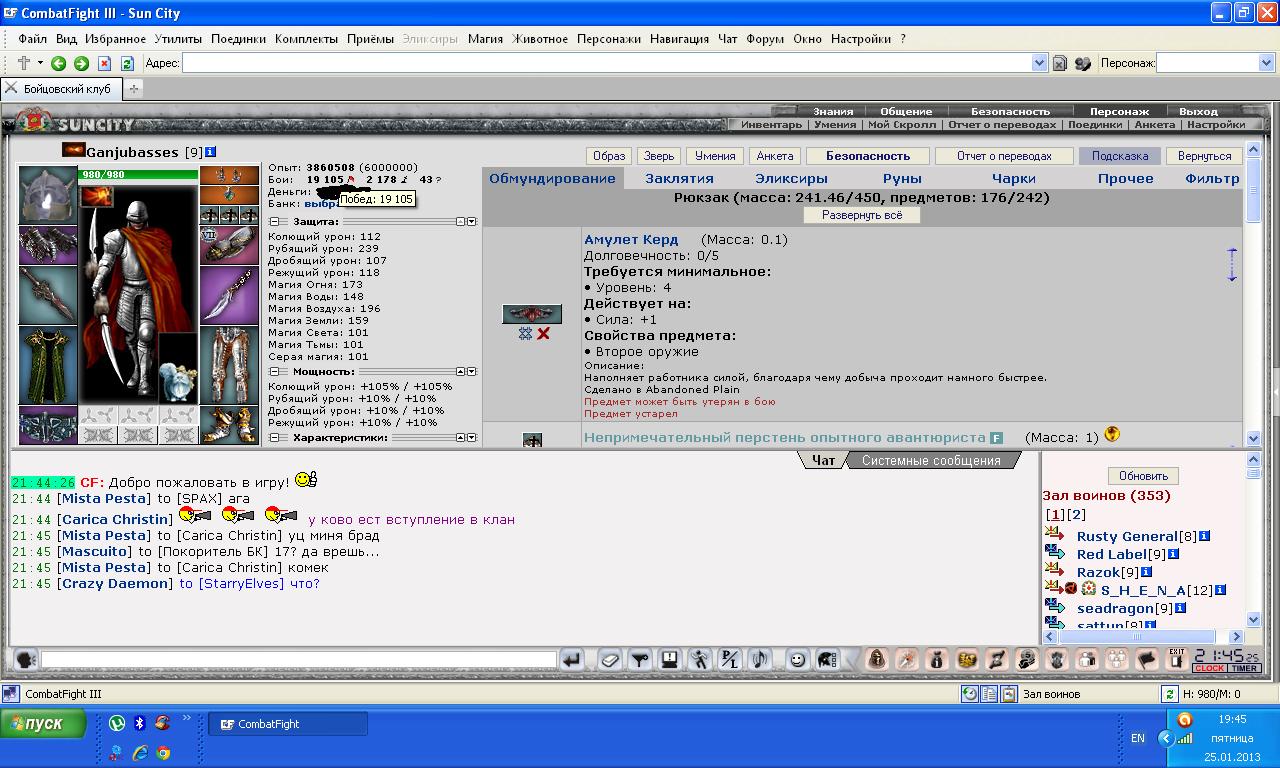Select the Инвентарь header tab
The image size is (1280, 768).
coord(771,125)
